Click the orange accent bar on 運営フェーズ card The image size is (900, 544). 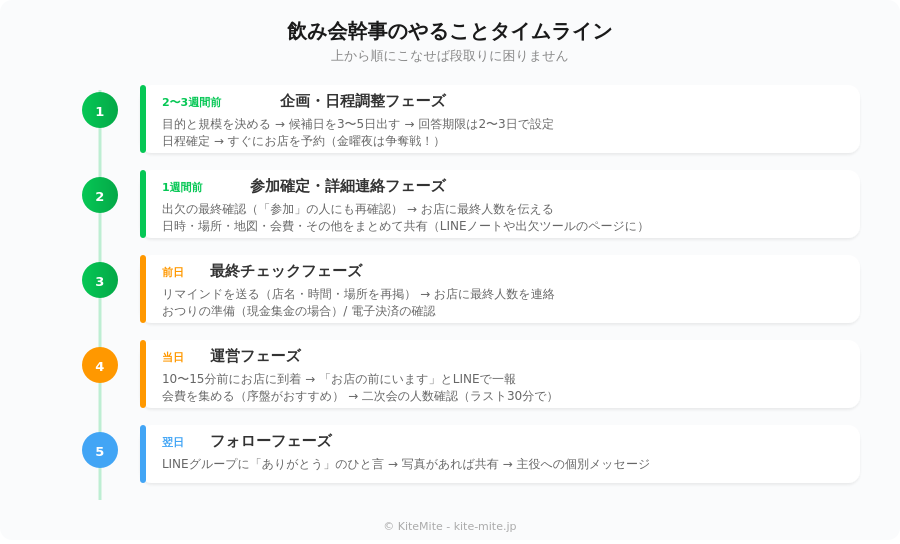pyautogui.click(x=143, y=374)
